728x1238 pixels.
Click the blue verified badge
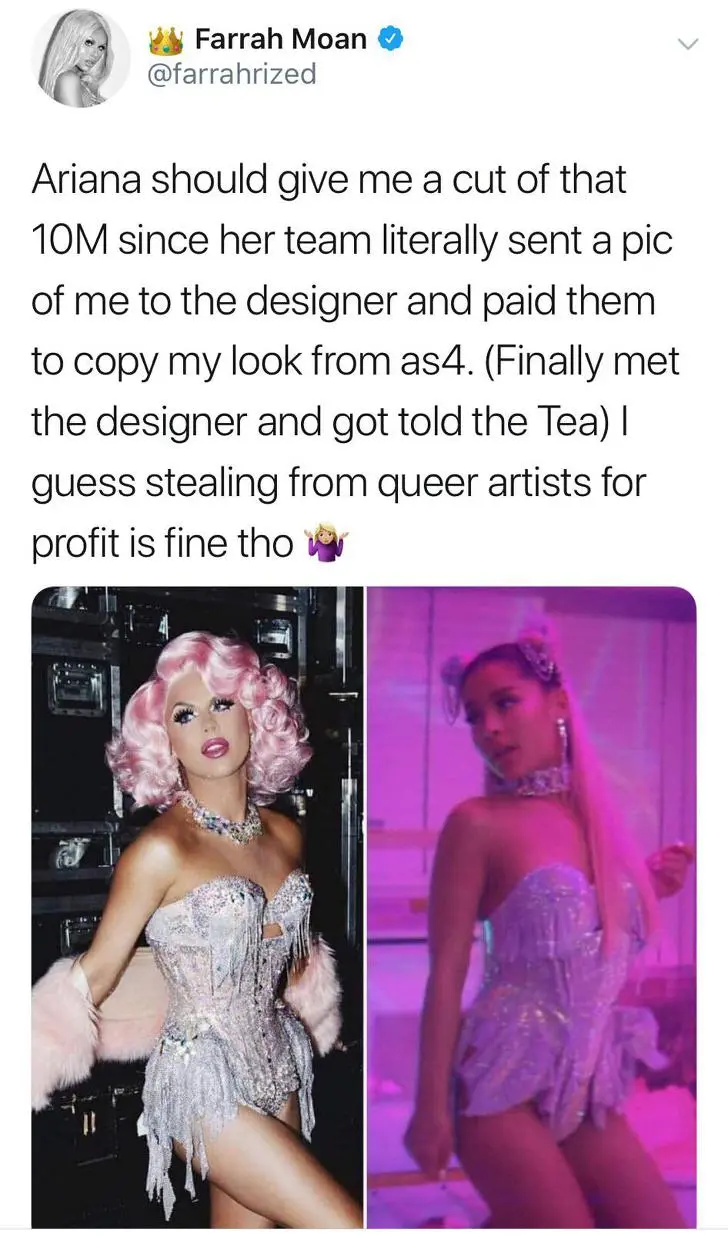[x=392, y=40]
